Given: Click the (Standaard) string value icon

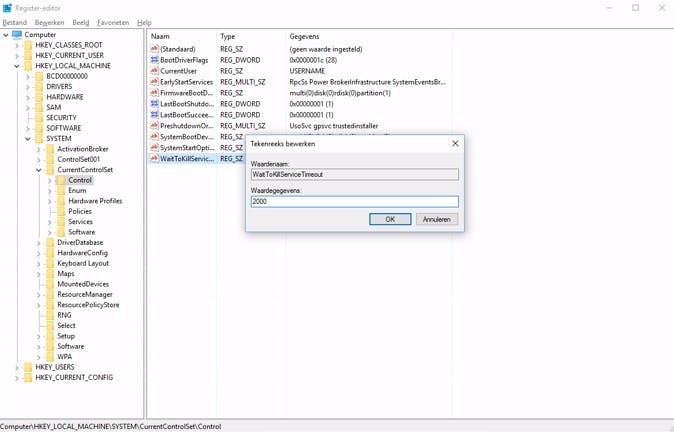Looking at the screenshot, I should click(x=154, y=49).
